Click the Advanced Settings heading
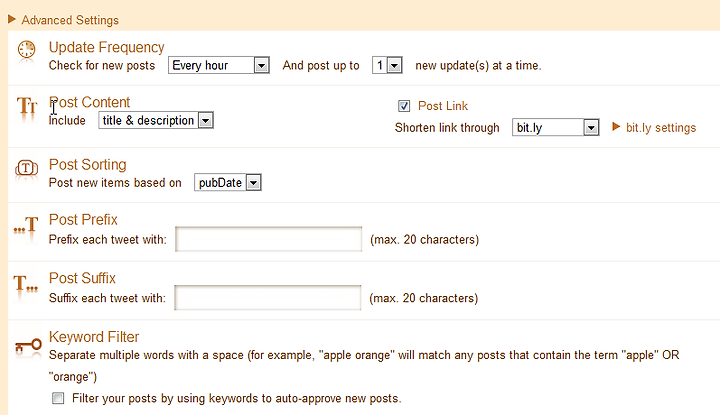This screenshot has width=720, height=415. tap(70, 20)
